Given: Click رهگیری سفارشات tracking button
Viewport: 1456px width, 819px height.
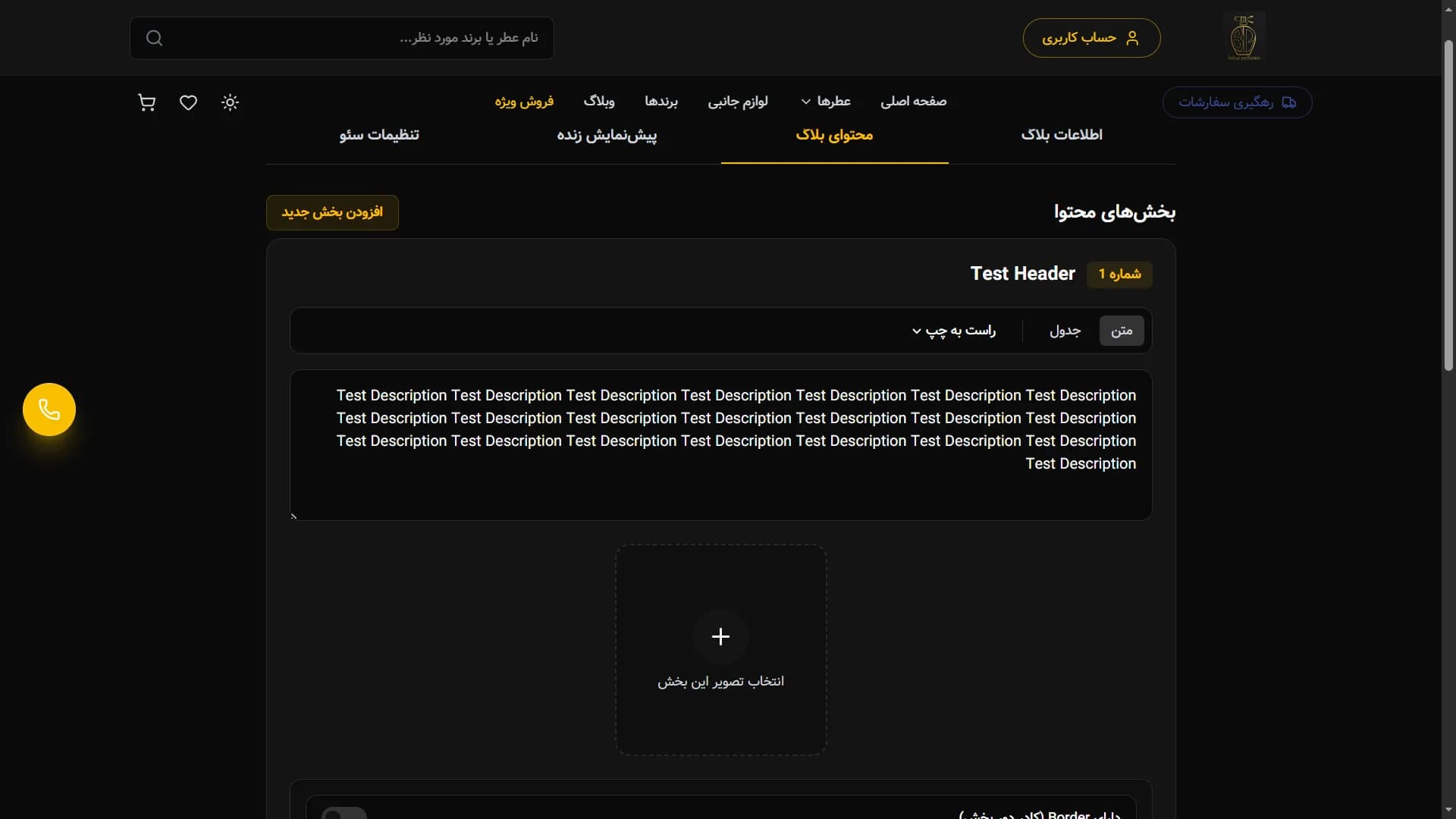Looking at the screenshot, I should (1237, 102).
